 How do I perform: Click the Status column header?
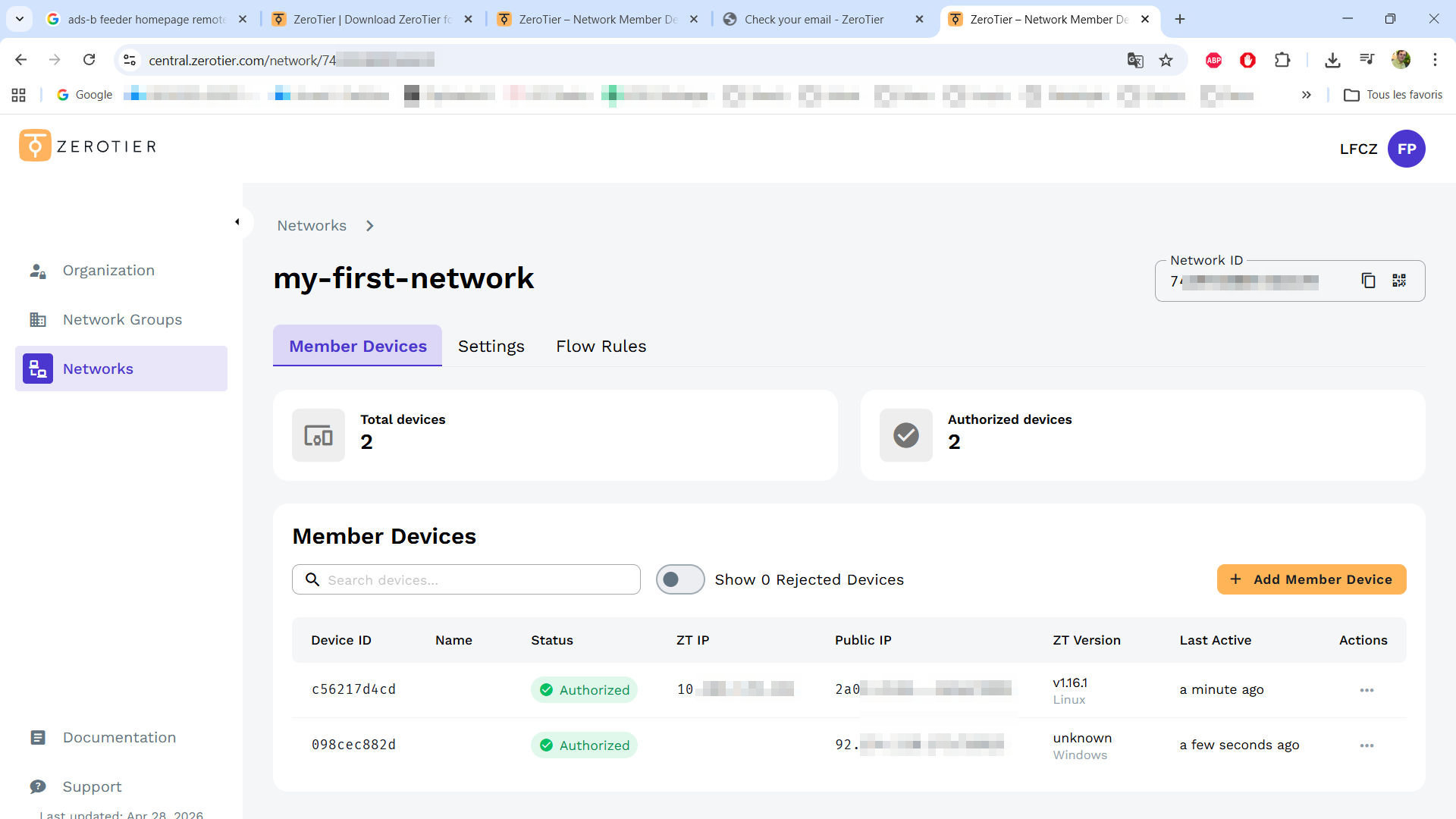552,641
